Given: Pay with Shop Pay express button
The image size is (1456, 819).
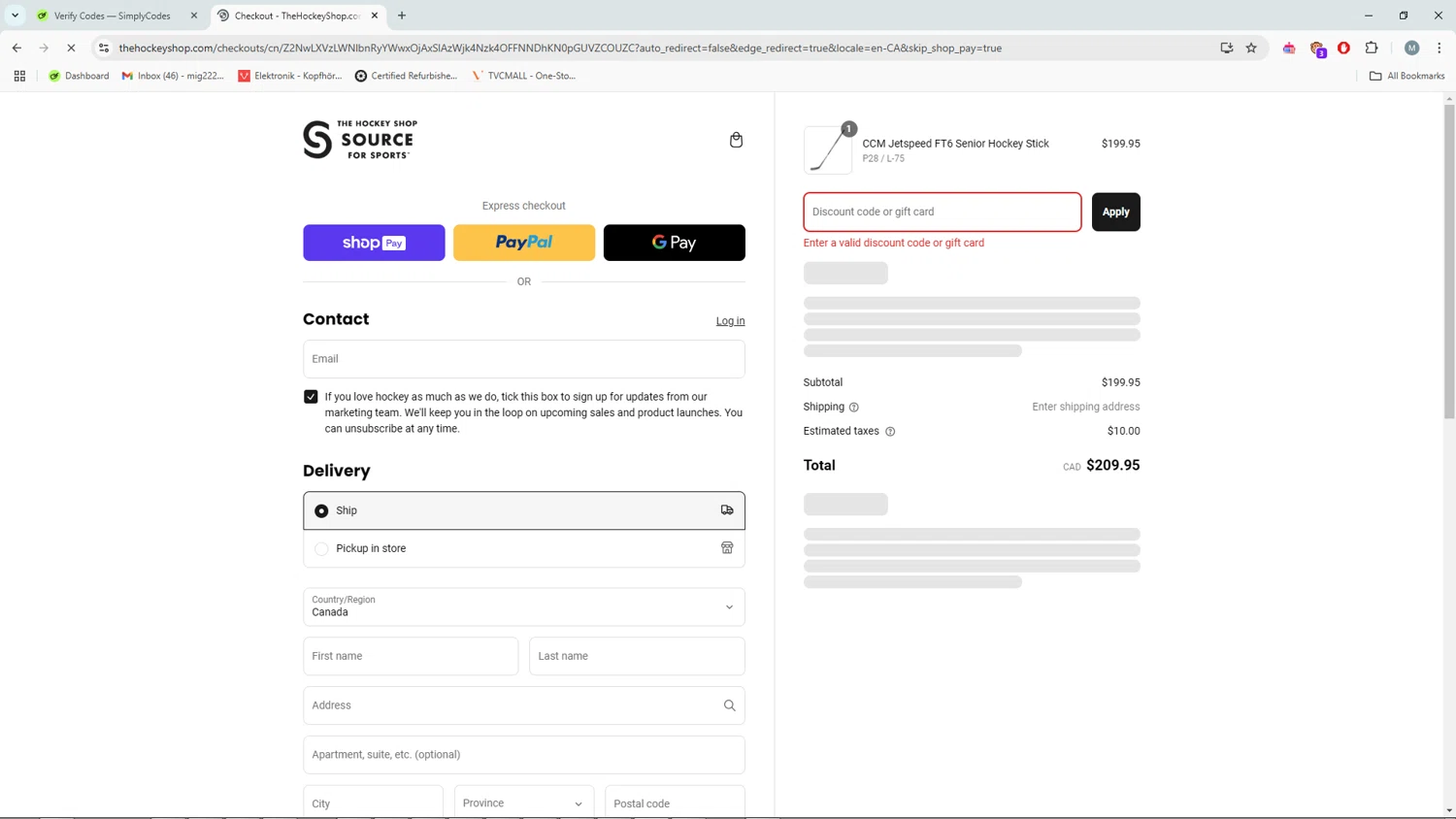Looking at the screenshot, I should [374, 243].
